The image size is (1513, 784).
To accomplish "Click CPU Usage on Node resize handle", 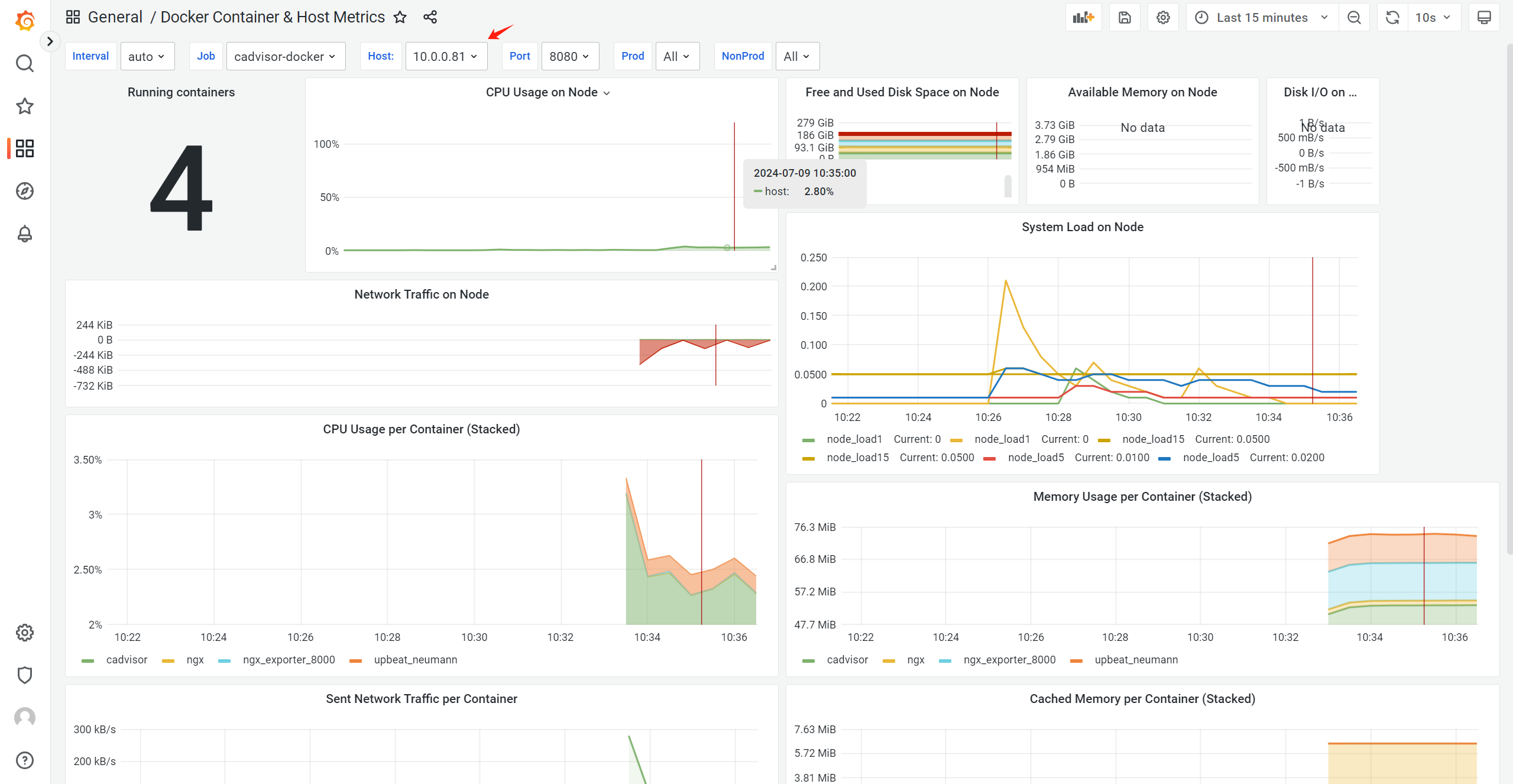I will pos(773,268).
